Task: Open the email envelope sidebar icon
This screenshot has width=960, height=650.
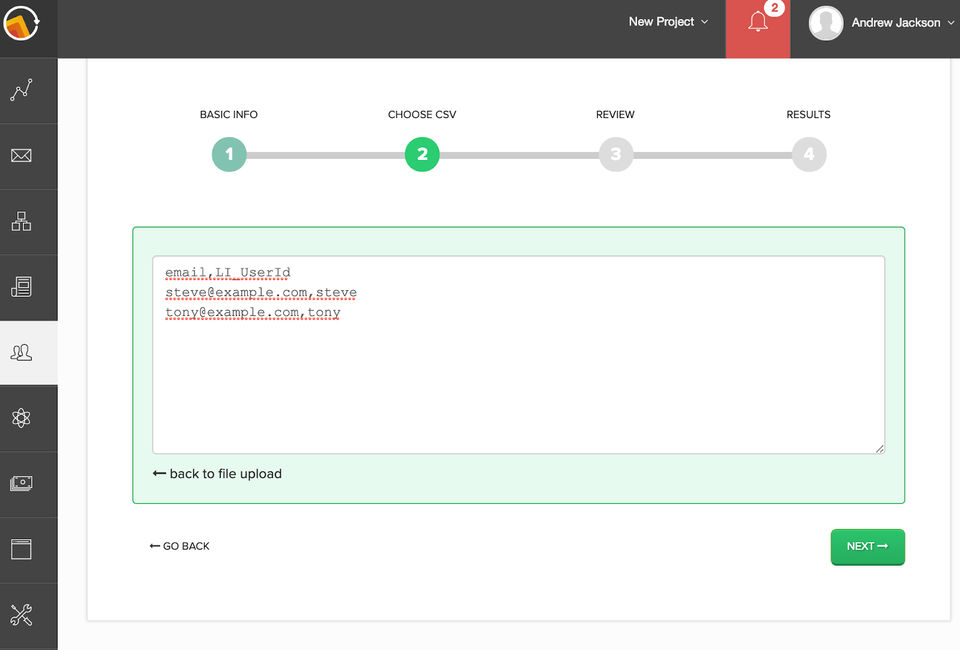Action: click(21, 155)
